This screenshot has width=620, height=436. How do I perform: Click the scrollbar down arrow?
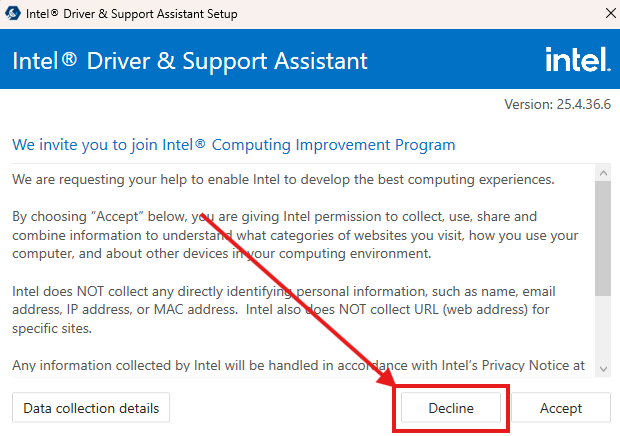pos(602,369)
